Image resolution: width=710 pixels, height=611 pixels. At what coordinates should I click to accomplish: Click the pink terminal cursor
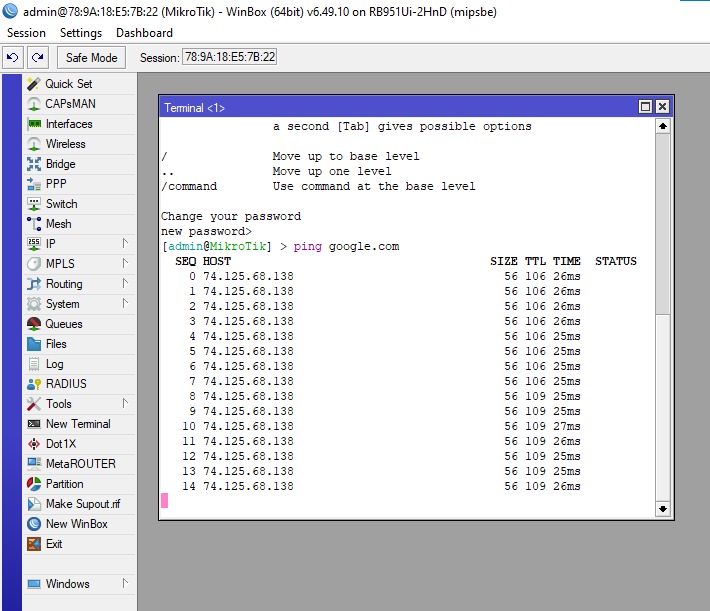[164, 500]
